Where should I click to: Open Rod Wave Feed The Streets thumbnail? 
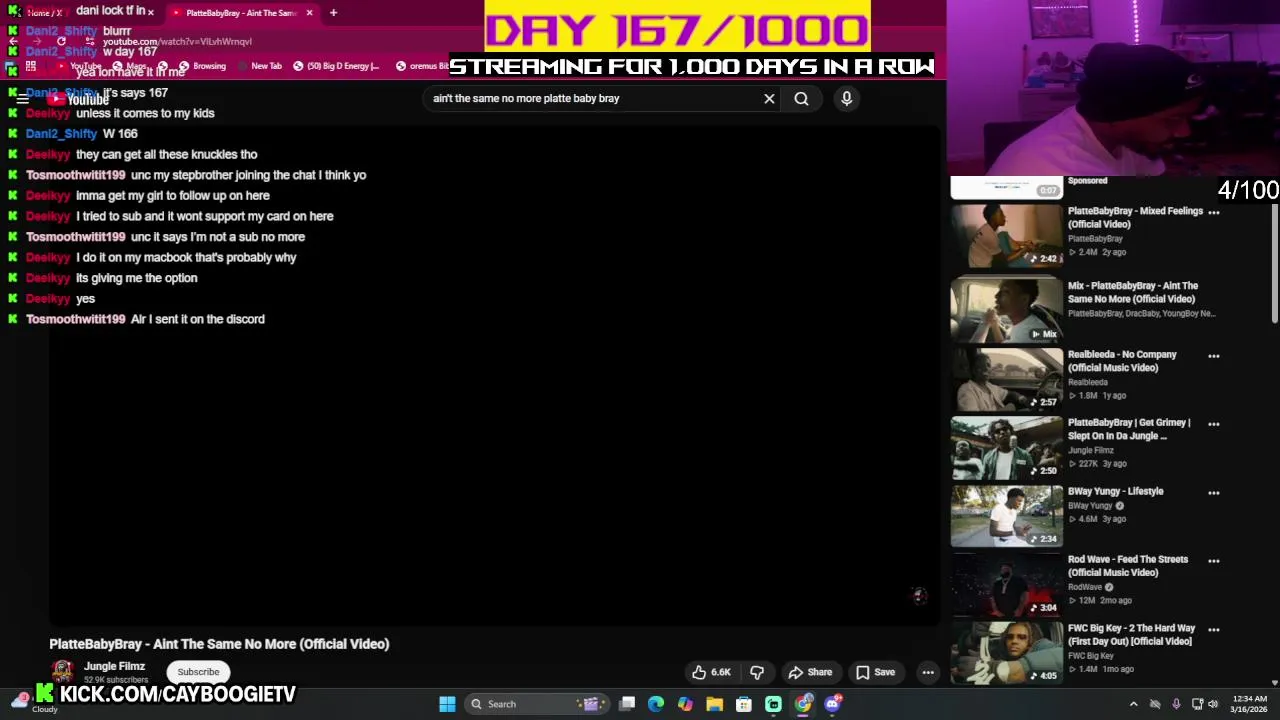[x=1006, y=585]
